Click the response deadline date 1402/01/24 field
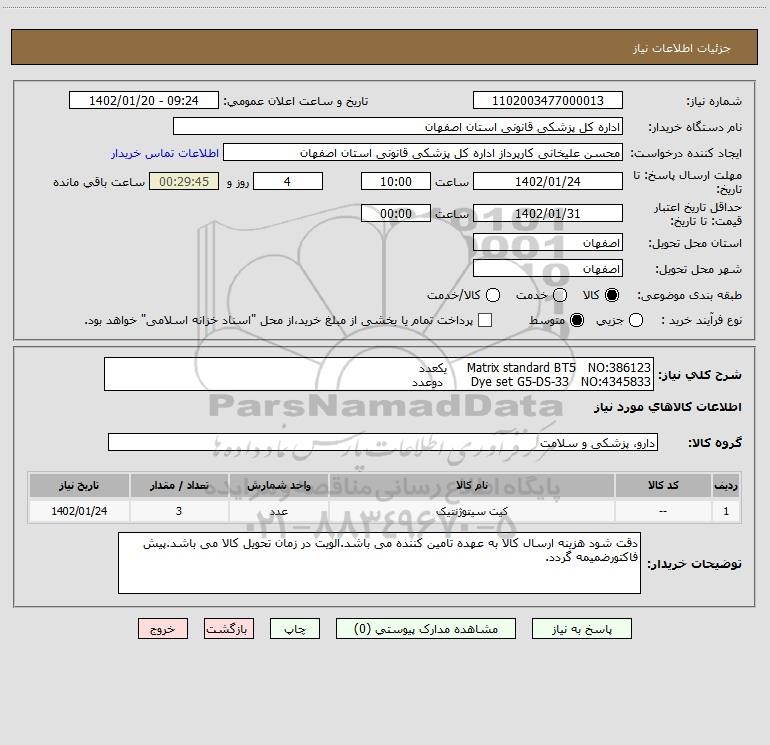 tap(548, 181)
